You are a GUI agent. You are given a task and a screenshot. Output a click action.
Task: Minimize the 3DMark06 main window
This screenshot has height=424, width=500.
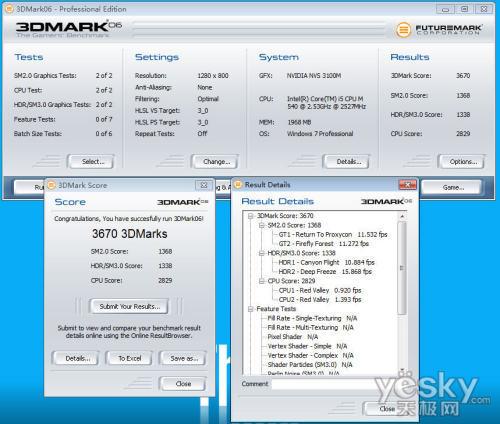click(x=445, y=9)
